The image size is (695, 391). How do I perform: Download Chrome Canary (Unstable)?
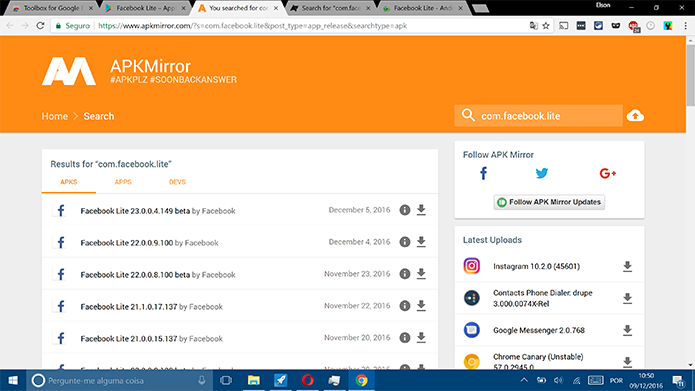pos(627,362)
